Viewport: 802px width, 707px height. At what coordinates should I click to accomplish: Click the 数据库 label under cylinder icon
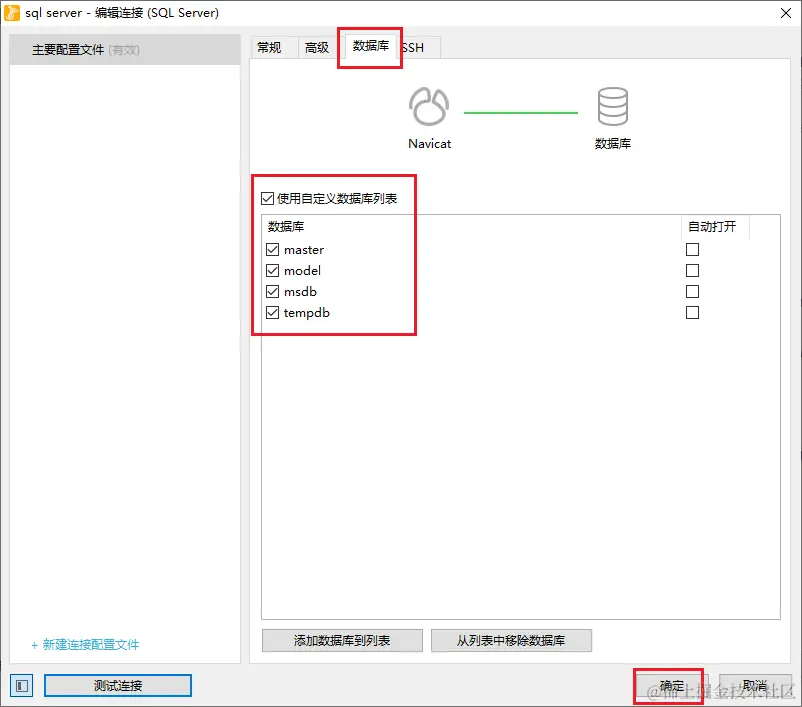(613, 144)
